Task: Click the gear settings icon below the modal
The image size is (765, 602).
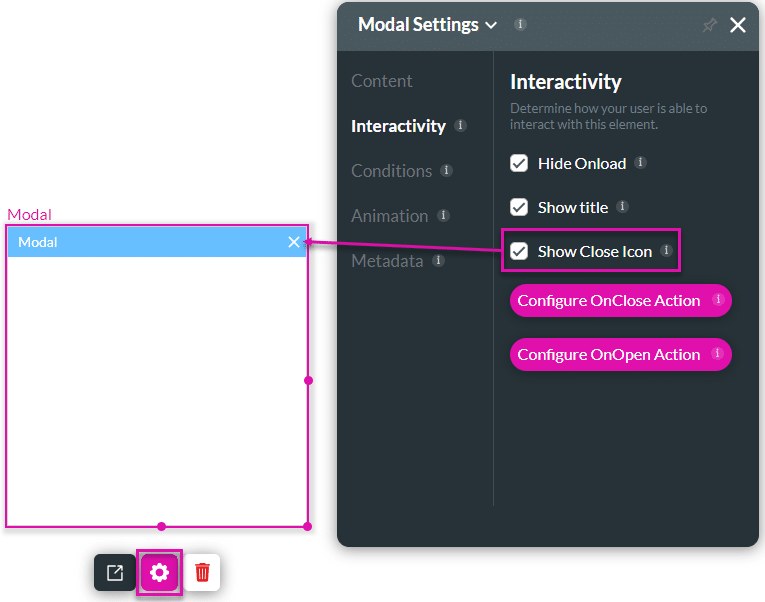Action: pos(159,573)
